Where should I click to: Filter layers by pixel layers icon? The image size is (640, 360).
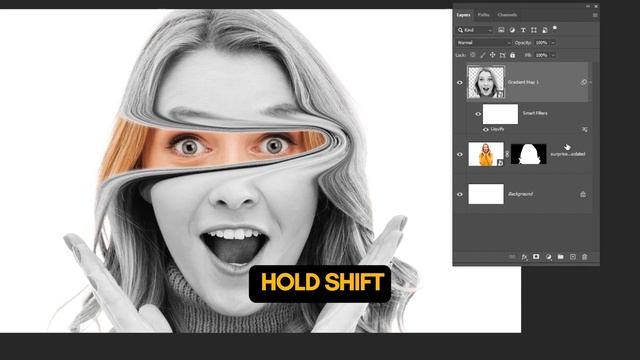501,30
